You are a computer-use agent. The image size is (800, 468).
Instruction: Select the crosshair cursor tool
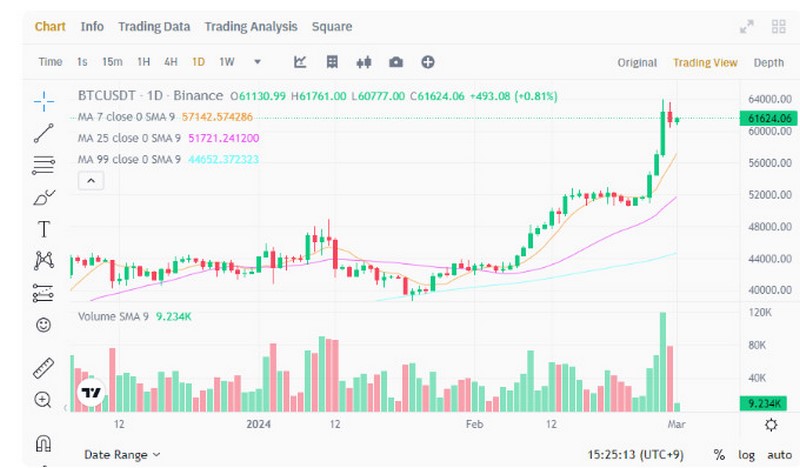44,101
